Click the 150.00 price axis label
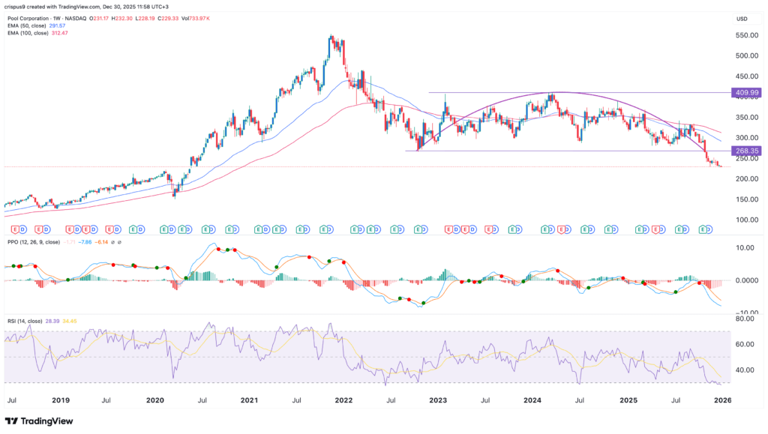Viewport: 768px width, 434px height. pos(747,200)
